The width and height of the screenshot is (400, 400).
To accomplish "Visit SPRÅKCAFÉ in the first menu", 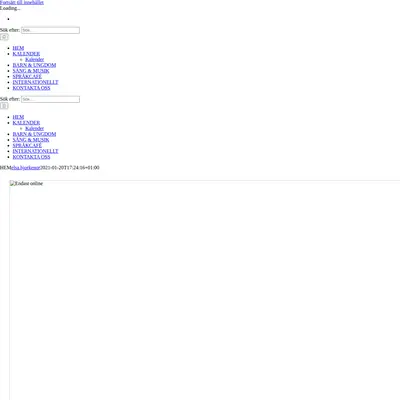I will pyautogui.click(x=27, y=77).
